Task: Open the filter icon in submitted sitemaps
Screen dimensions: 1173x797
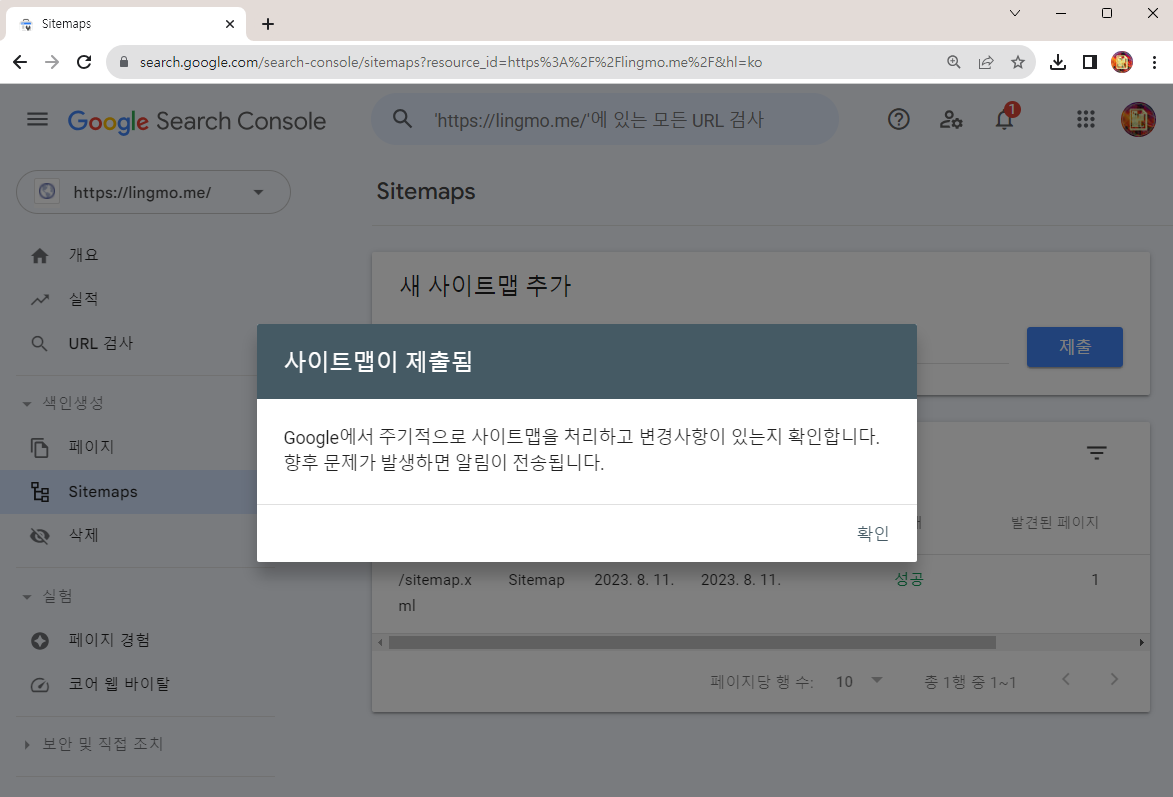Action: pos(1096,453)
